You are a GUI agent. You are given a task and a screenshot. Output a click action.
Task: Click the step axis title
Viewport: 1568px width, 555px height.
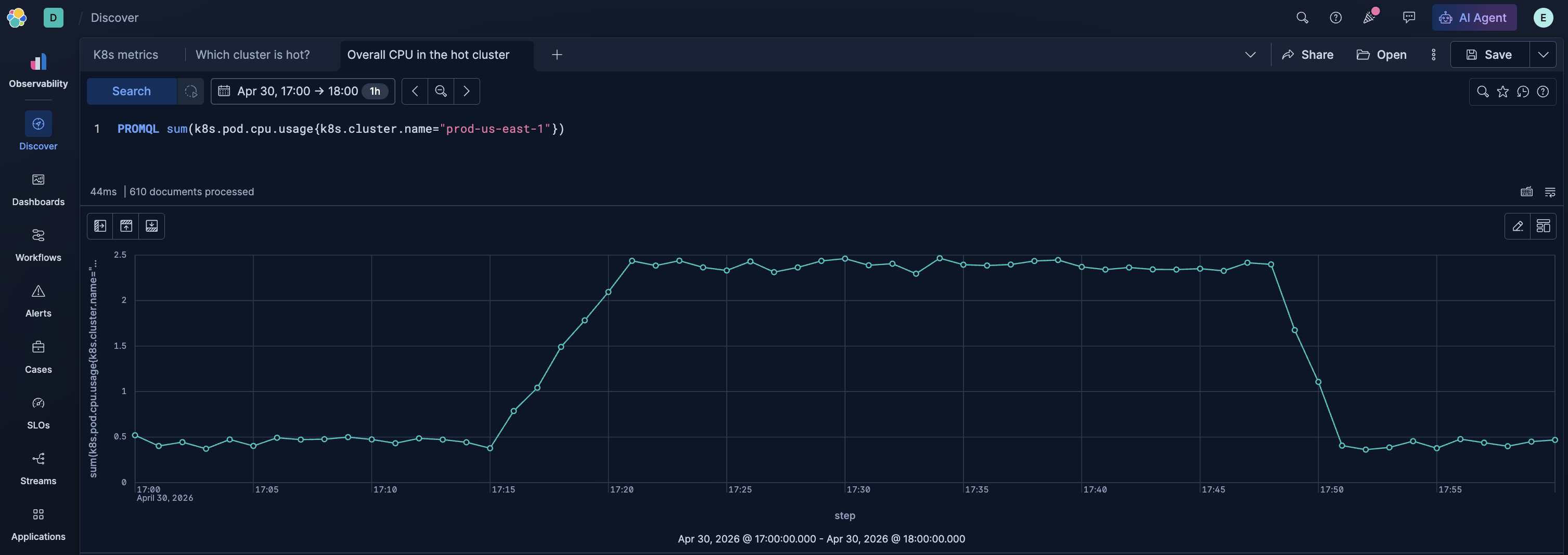(x=844, y=515)
